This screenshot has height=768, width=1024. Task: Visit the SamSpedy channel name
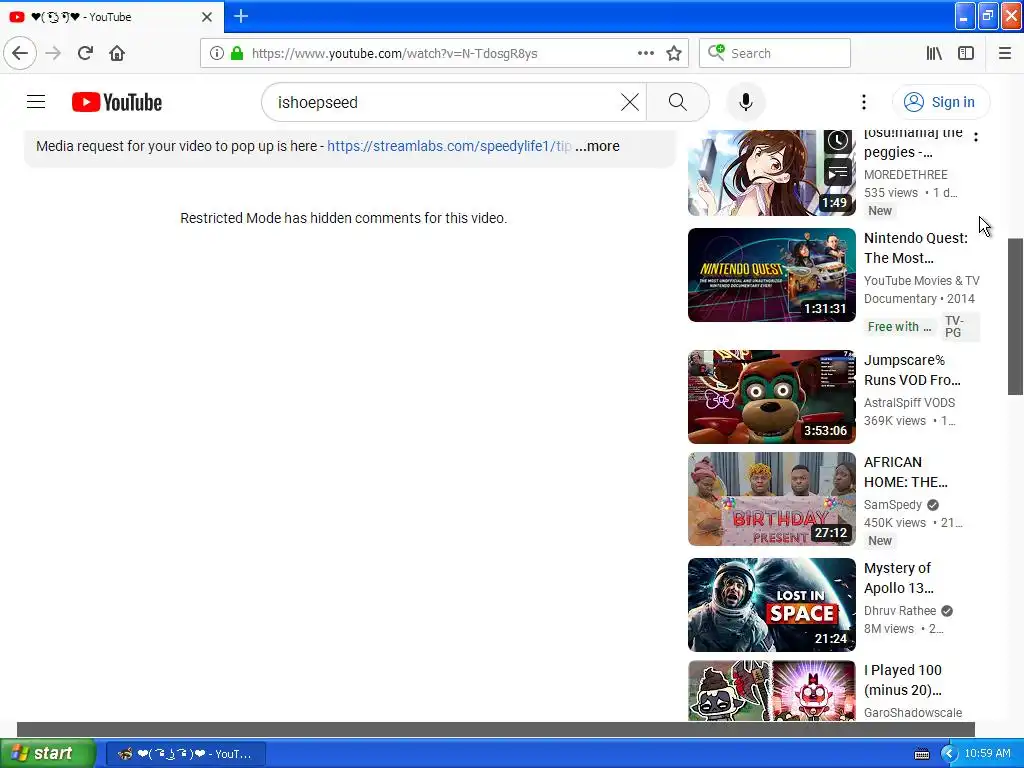click(893, 505)
